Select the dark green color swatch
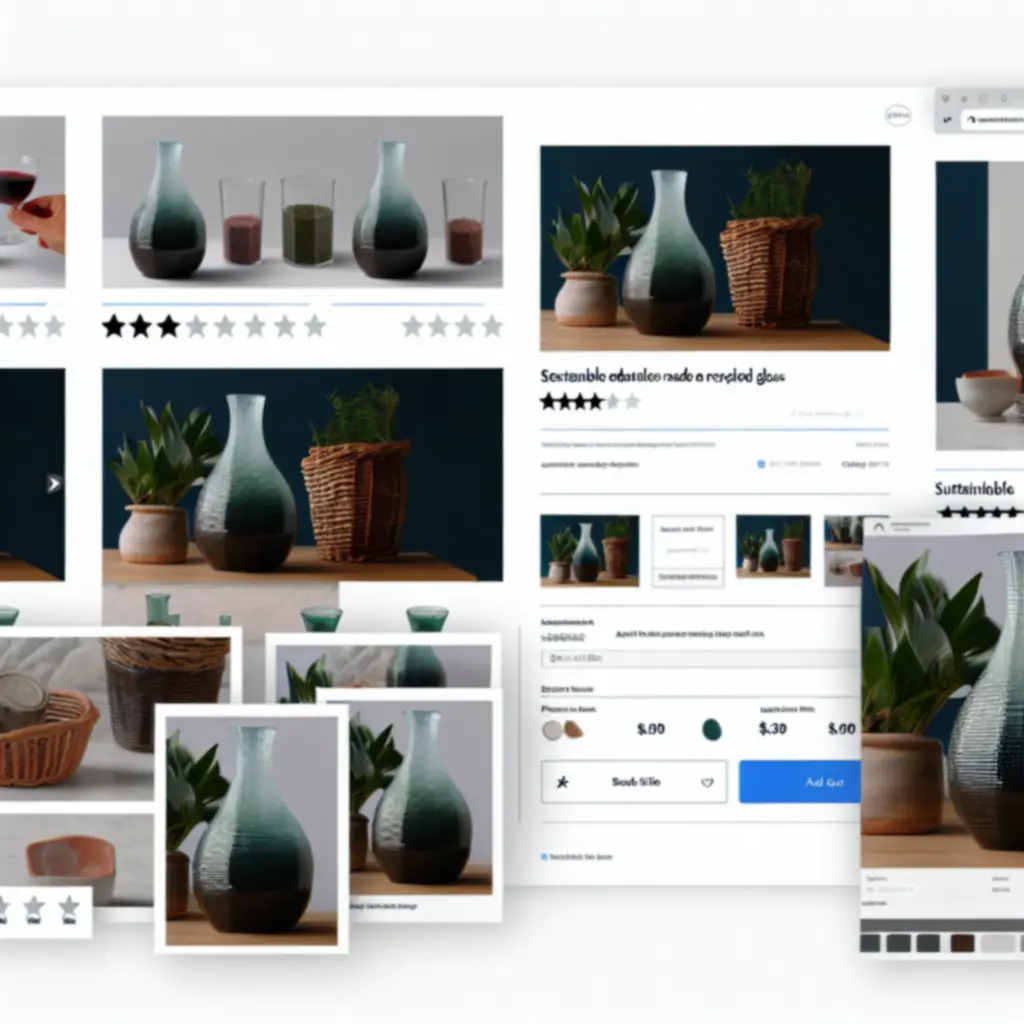 (712, 729)
